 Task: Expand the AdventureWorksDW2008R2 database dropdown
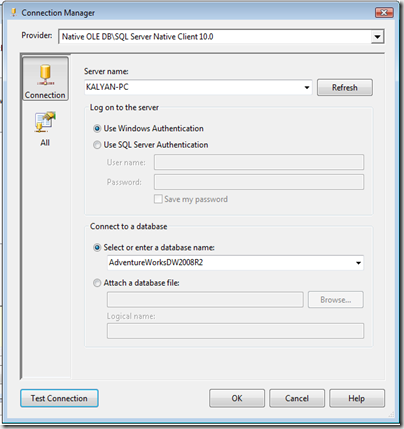(x=358, y=263)
